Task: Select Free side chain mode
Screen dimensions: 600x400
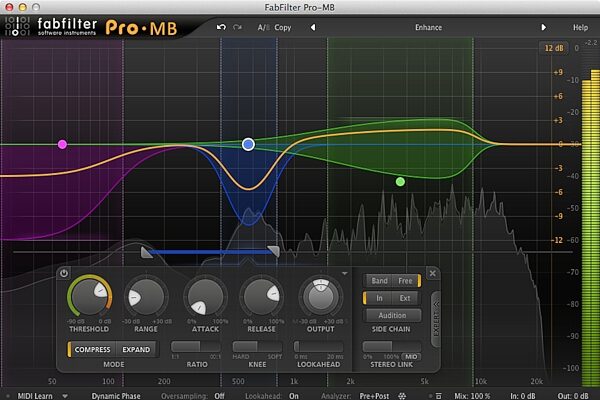Action: pos(406,281)
